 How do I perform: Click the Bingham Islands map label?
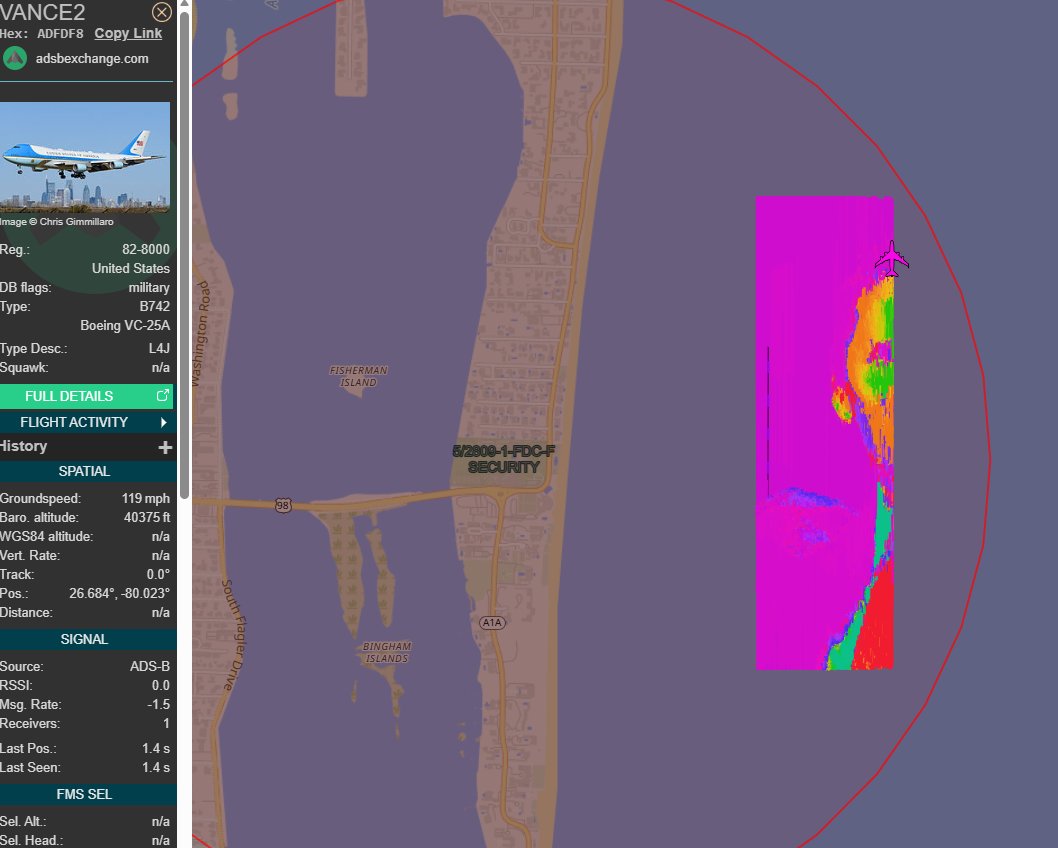(387, 652)
